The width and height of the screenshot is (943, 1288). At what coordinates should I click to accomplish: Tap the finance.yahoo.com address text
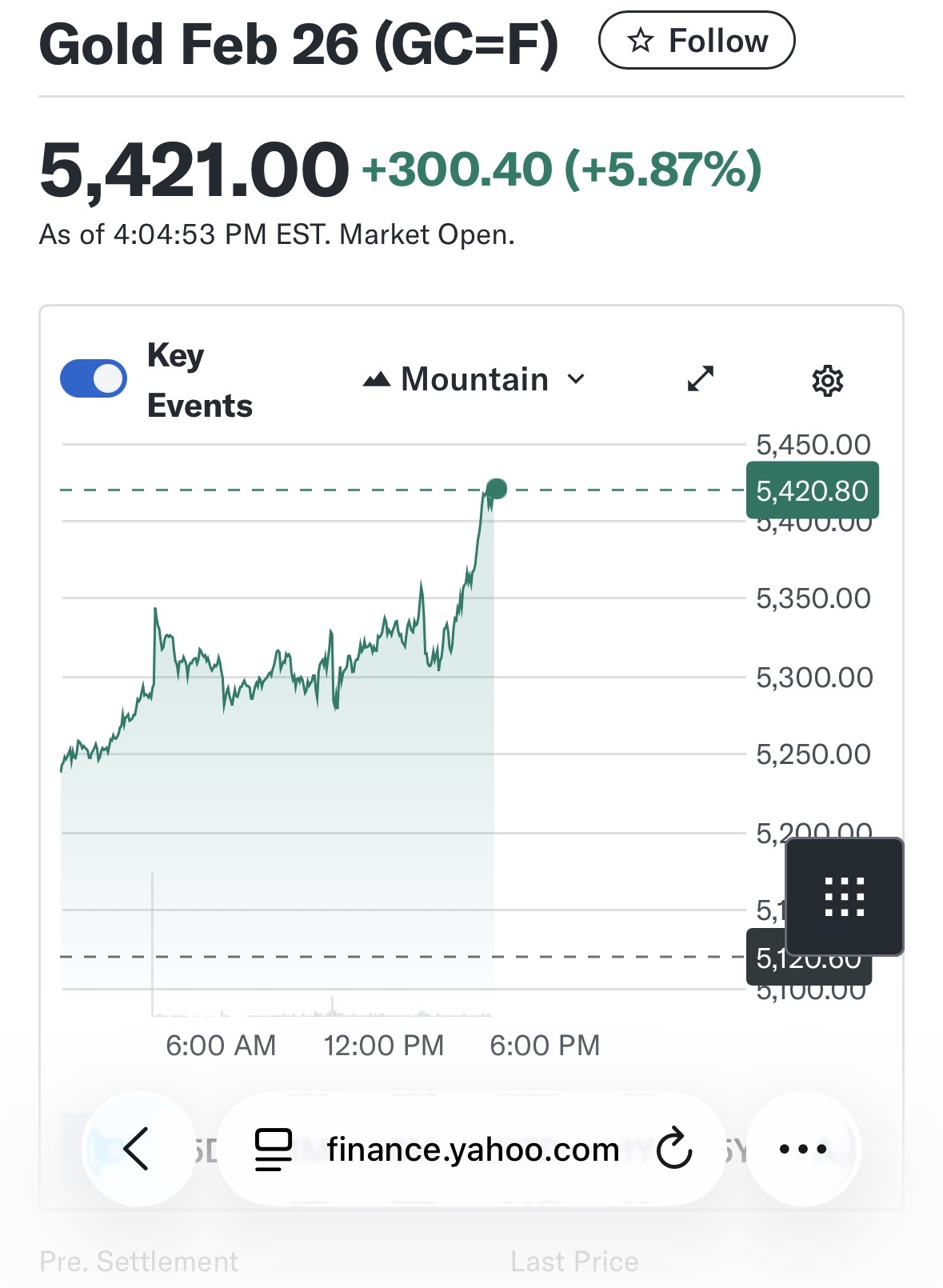pos(473,1150)
